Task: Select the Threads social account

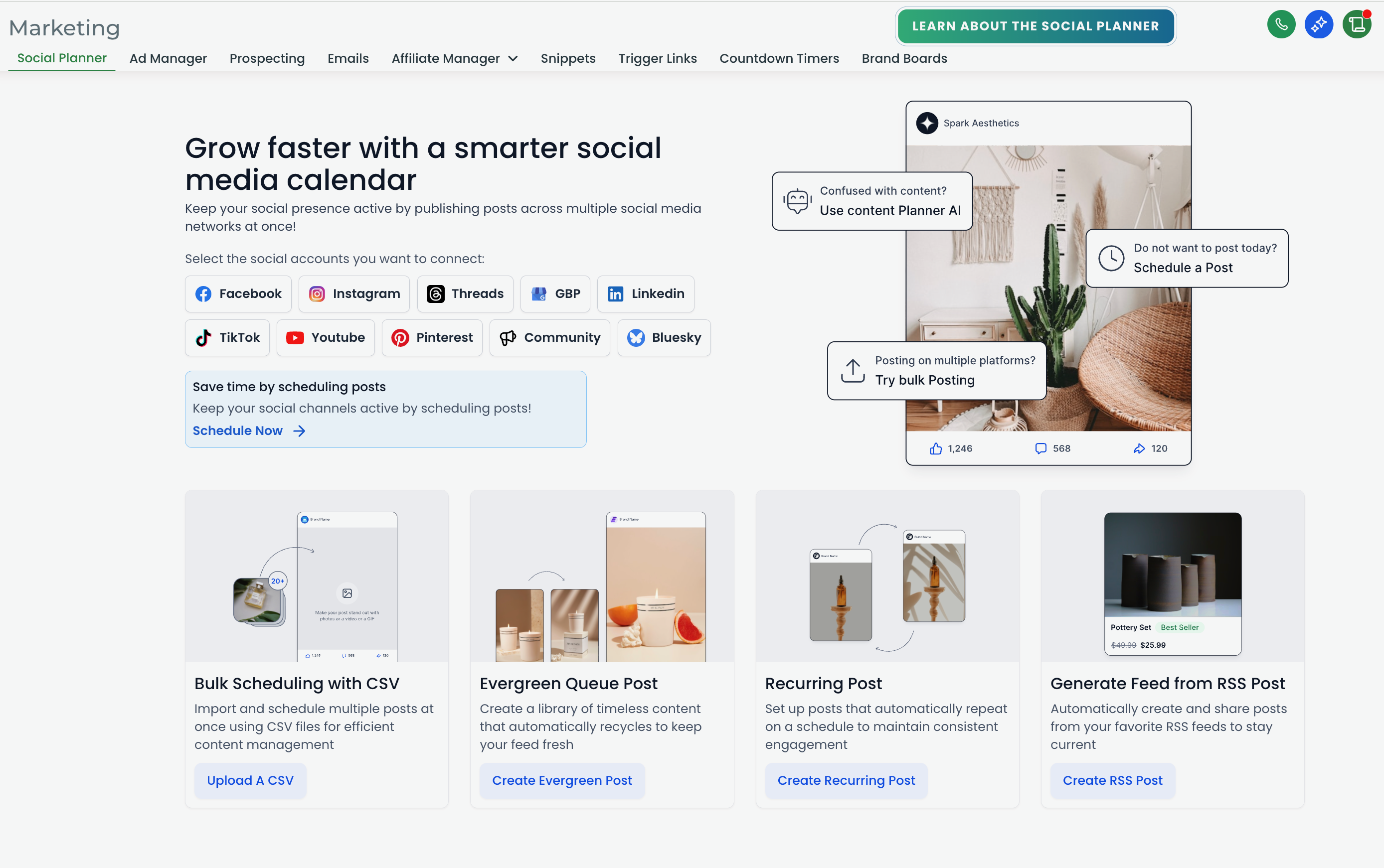Action: (x=465, y=294)
